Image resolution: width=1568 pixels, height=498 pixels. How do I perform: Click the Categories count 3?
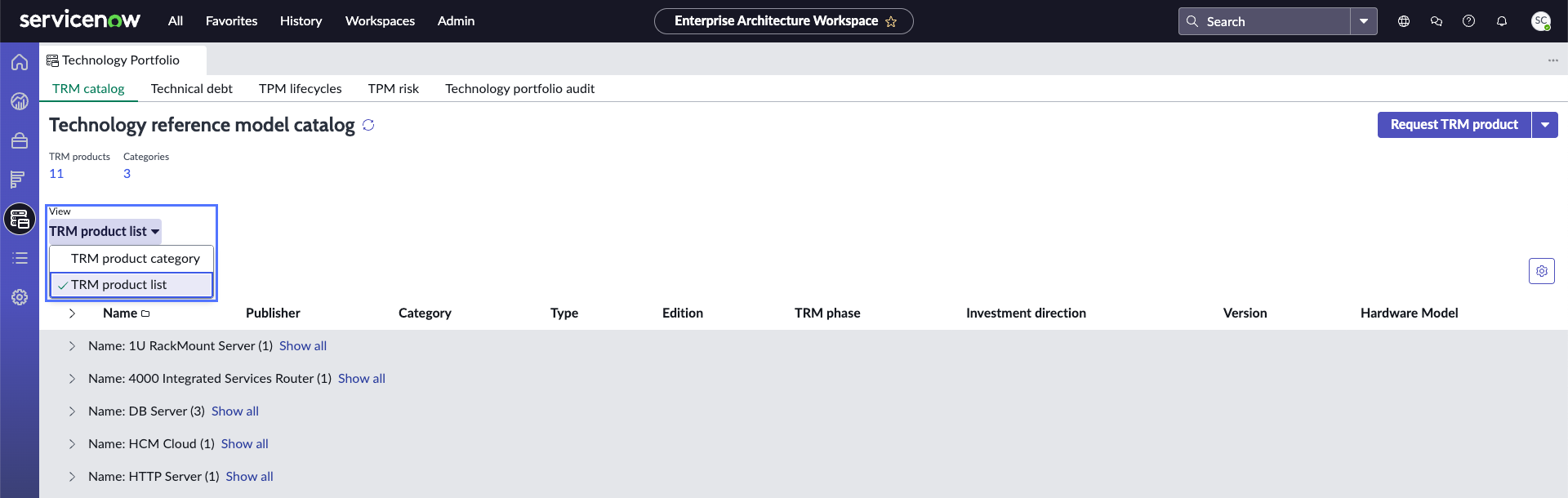click(127, 174)
